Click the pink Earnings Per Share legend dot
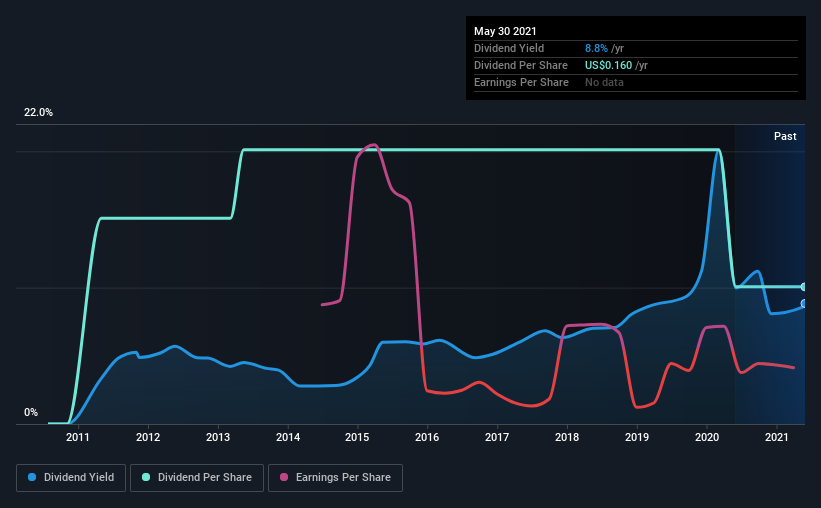The width and height of the screenshot is (821, 508). [284, 477]
